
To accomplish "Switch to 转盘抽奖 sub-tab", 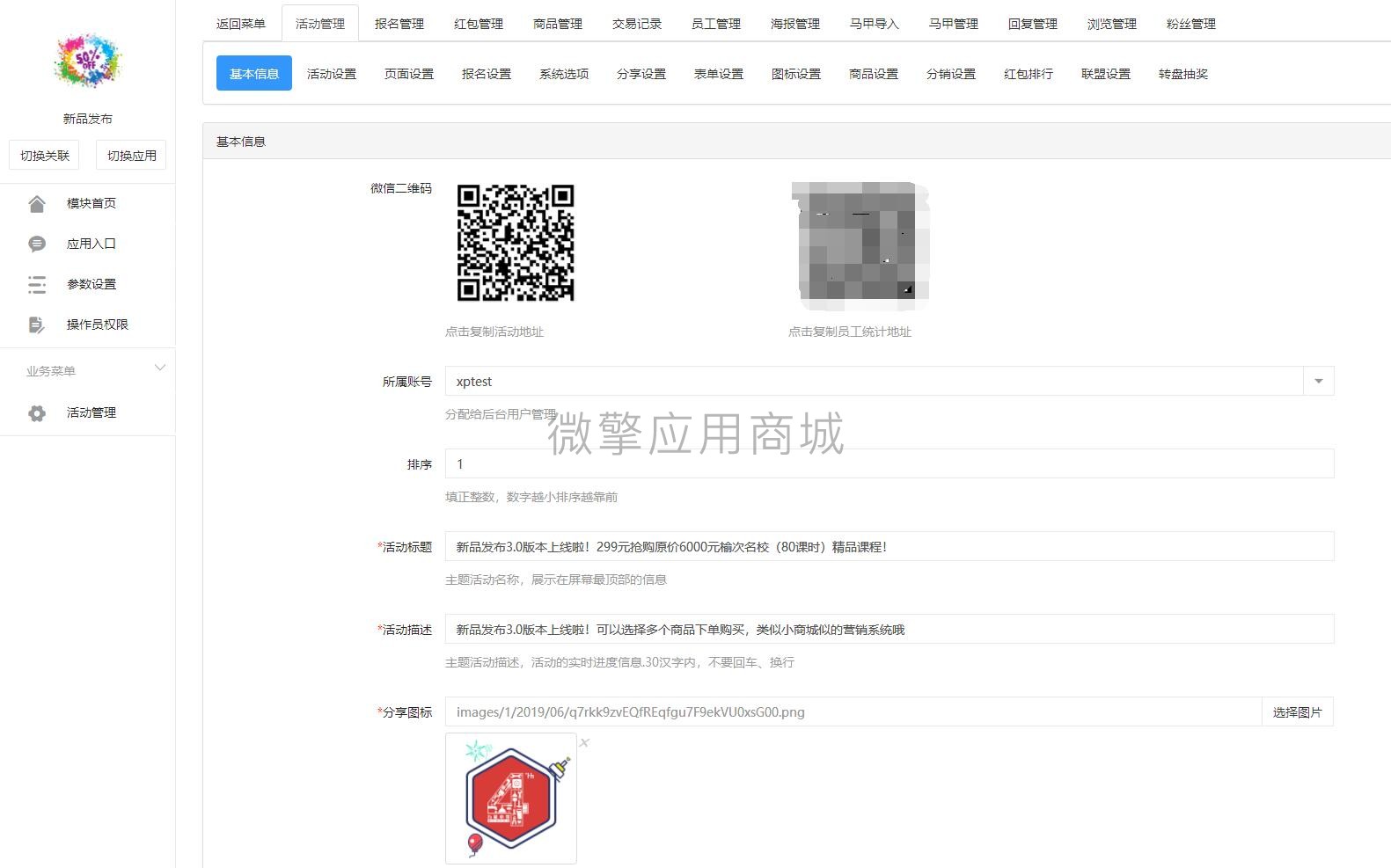I will (1183, 74).
